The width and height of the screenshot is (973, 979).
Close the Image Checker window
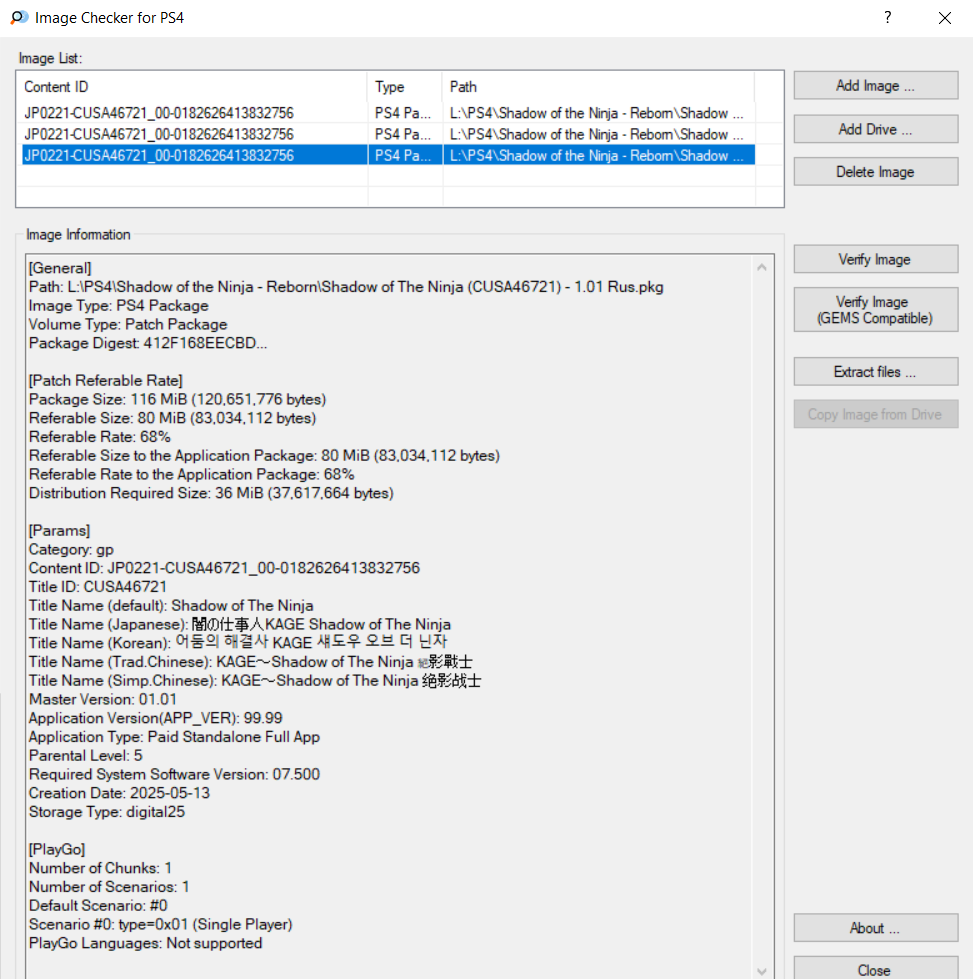tap(944, 17)
